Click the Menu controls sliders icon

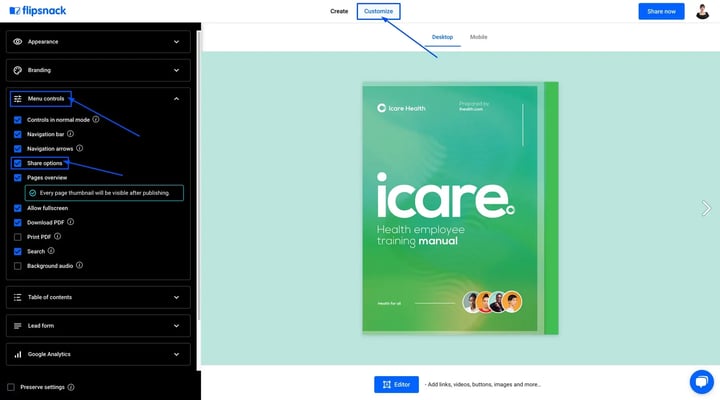17,99
